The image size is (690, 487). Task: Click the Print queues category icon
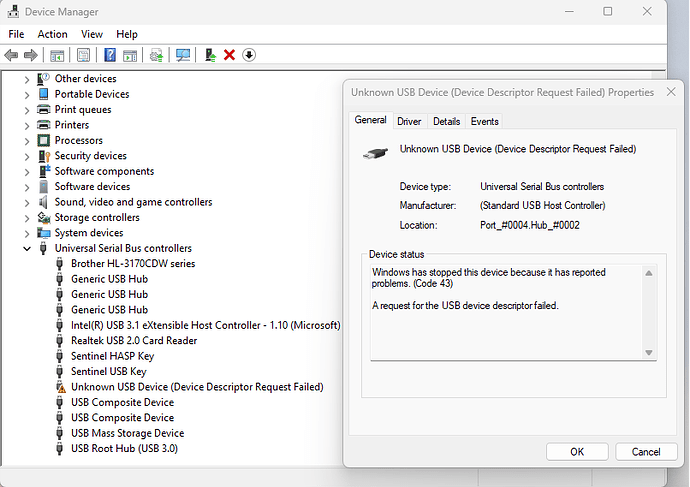44,109
